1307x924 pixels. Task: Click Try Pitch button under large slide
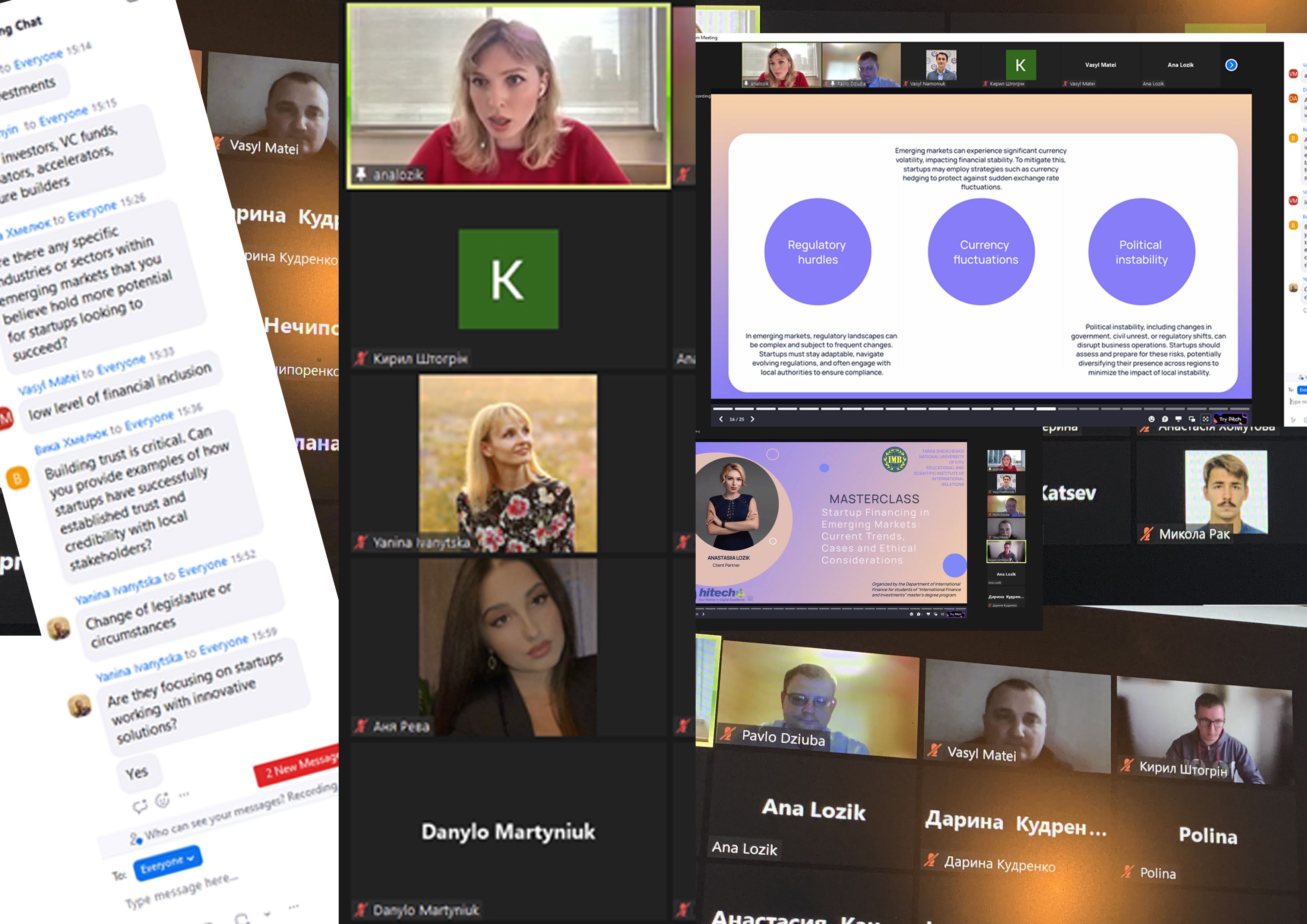coord(1231,419)
